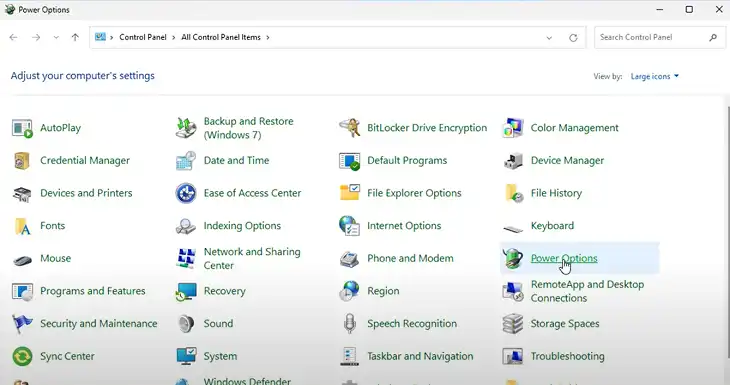
Task: Open the AutoPlay icon
Action: click(22, 128)
